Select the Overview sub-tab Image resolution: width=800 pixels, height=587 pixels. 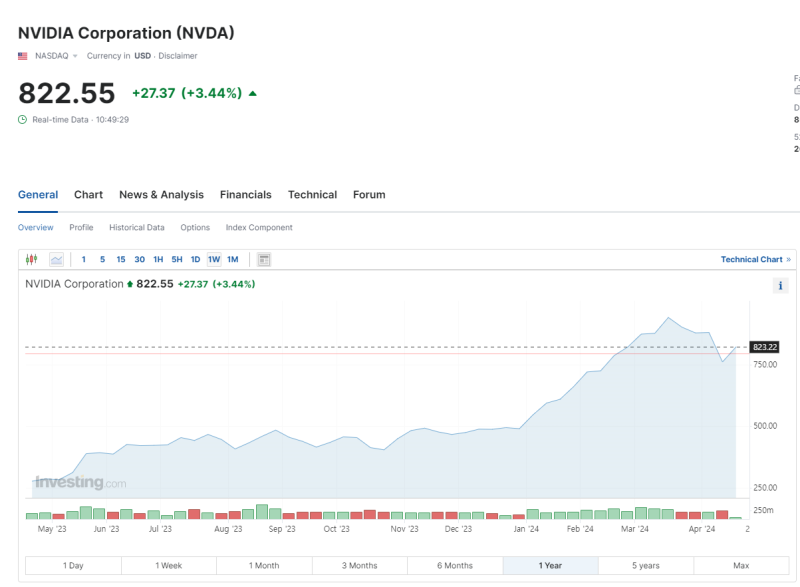(35, 227)
